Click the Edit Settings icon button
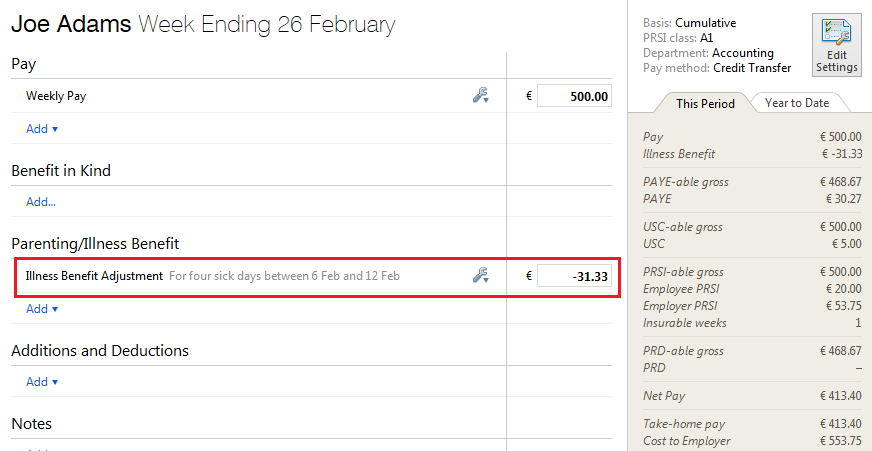The image size is (872, 451). point(836,46)
